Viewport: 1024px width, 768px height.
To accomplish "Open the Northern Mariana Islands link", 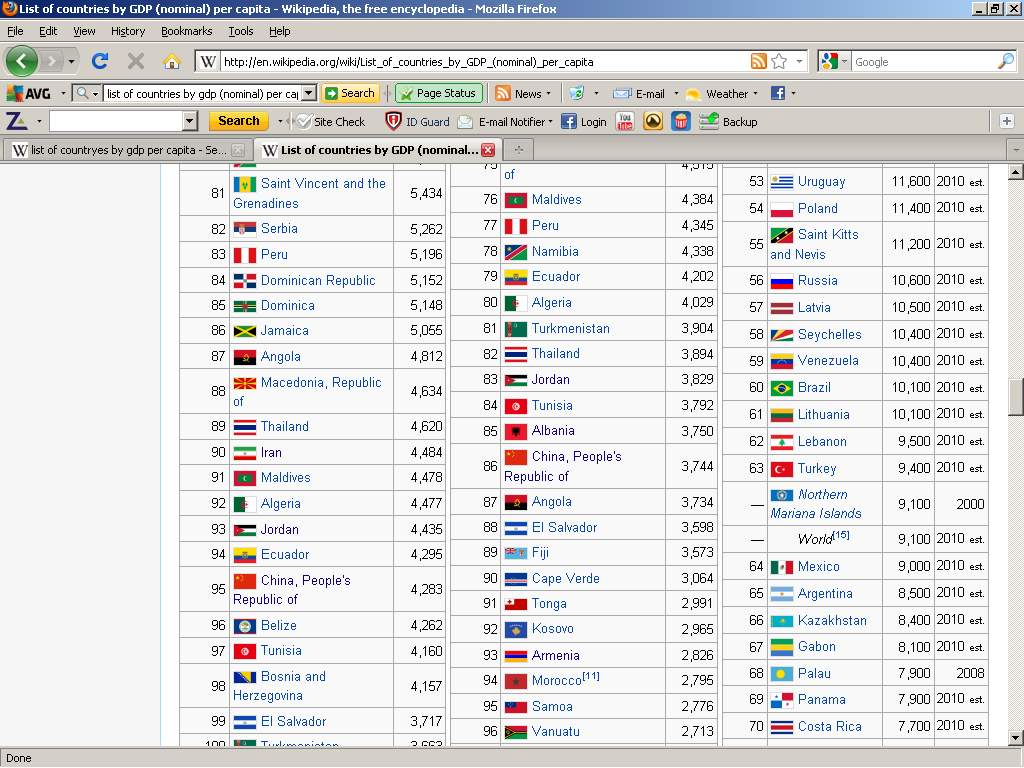I will [x=822, y=494].
